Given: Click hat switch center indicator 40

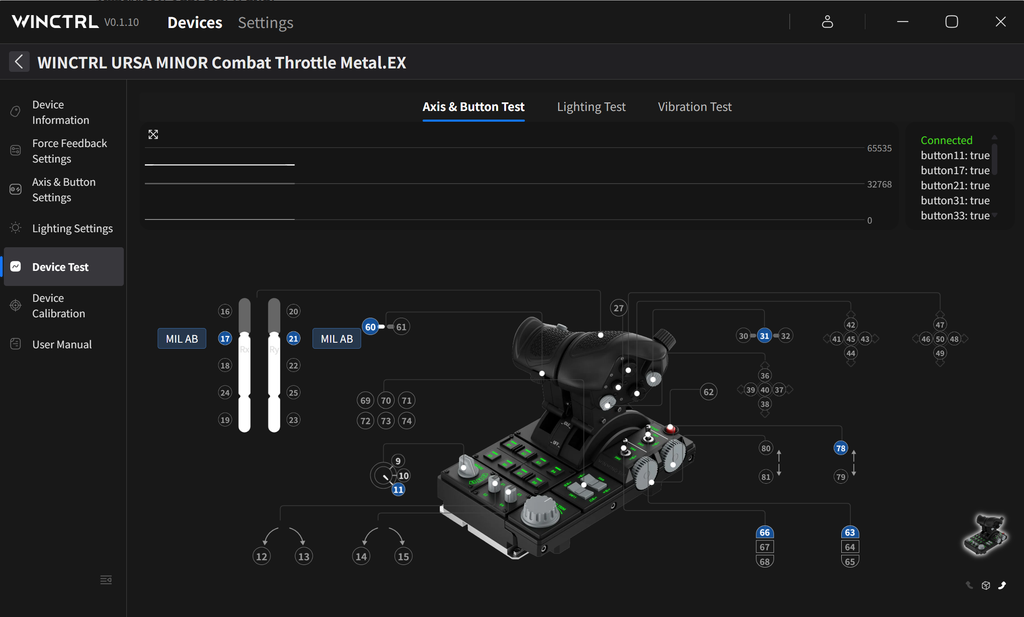Looking at the screenshot, I should 765,390.
